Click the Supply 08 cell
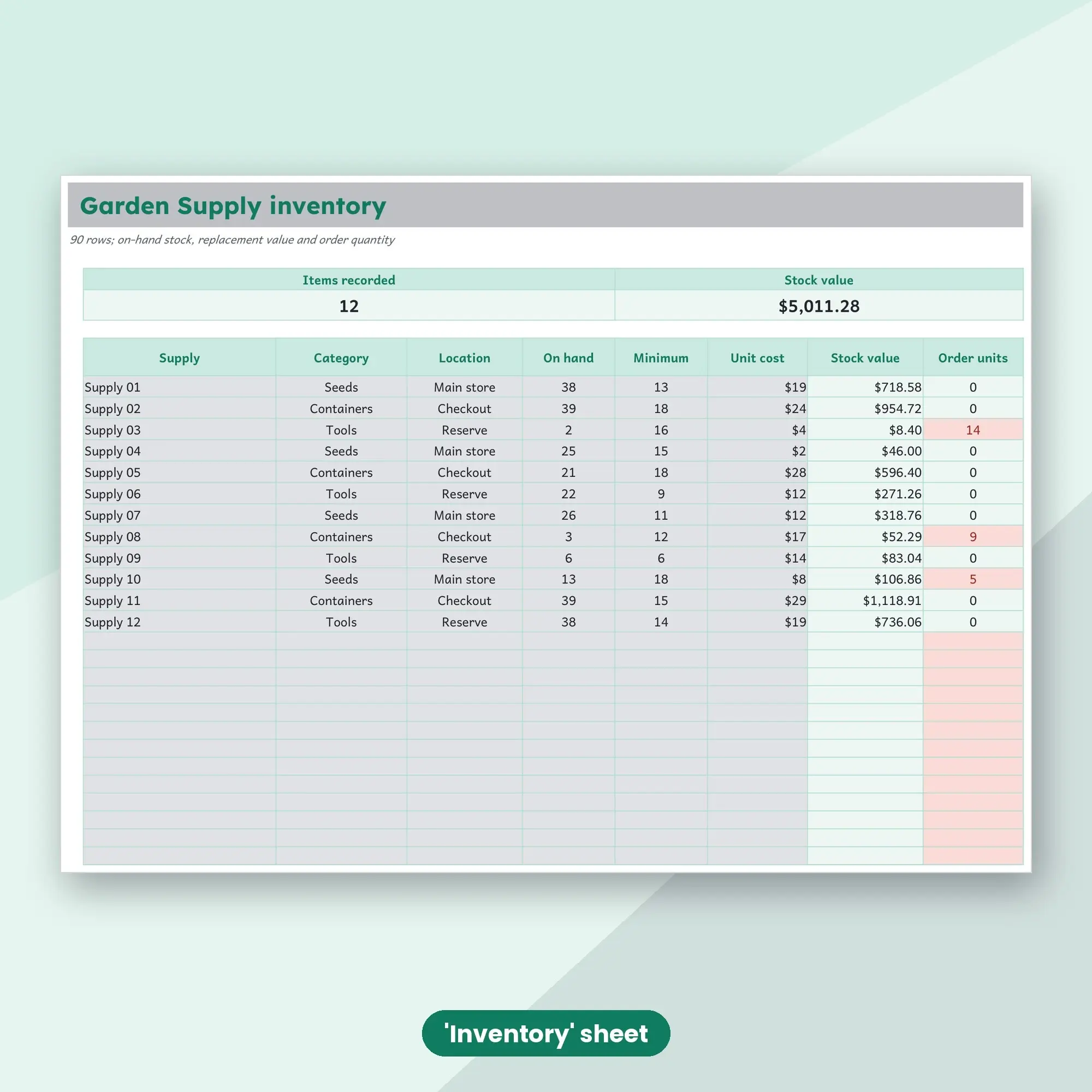Screen dimensions: 1092x1092 (179, 536)
